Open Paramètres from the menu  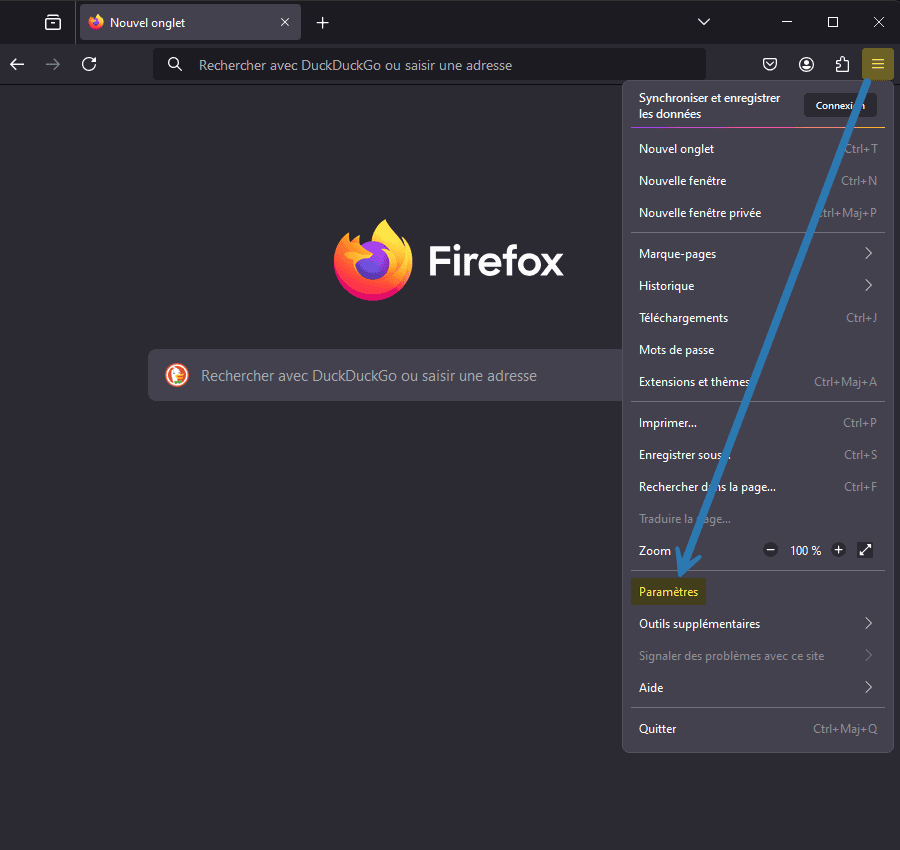pyautogui.click(x=758, y=592)
